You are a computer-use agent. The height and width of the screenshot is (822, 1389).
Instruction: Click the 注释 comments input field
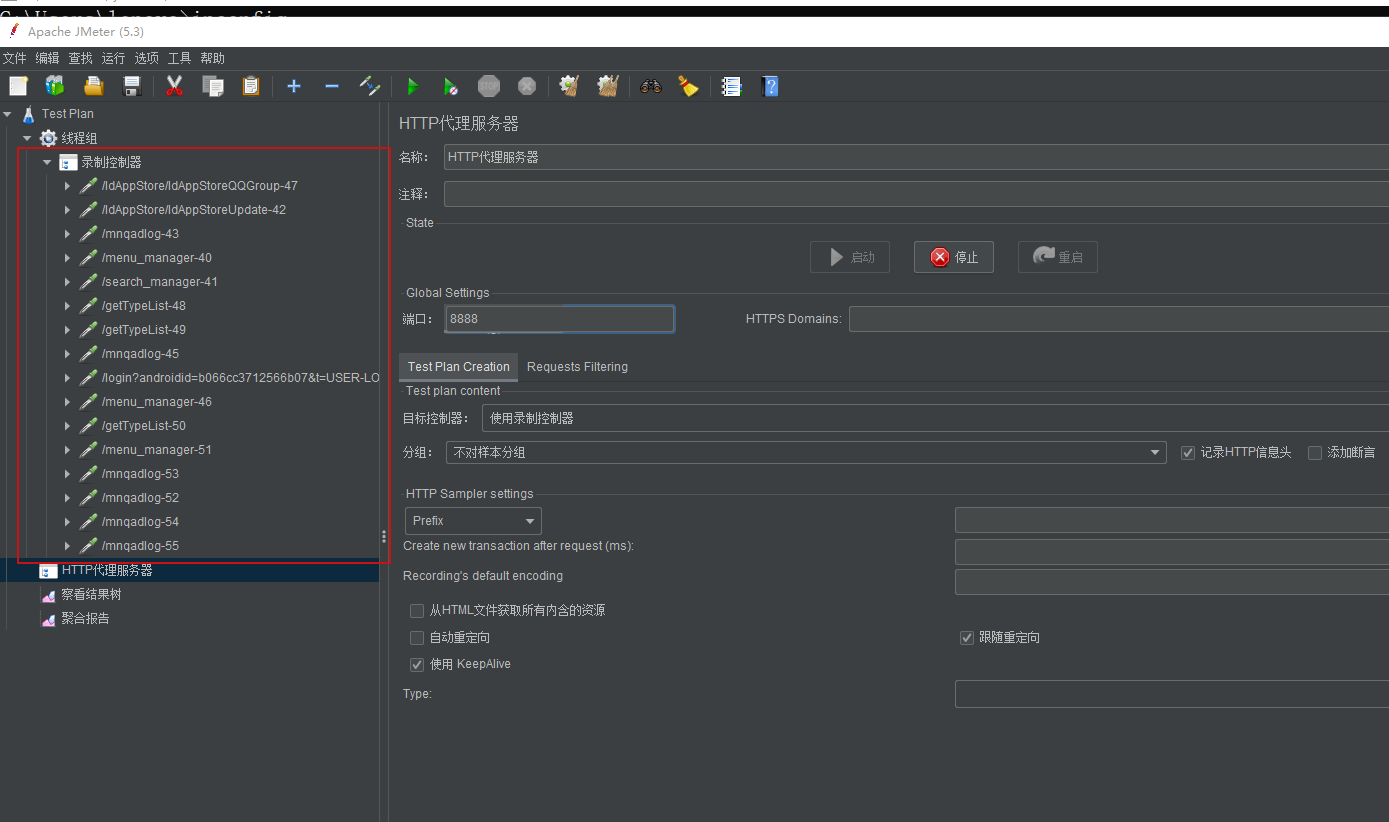pyautogui.click(x=916, y=194)
